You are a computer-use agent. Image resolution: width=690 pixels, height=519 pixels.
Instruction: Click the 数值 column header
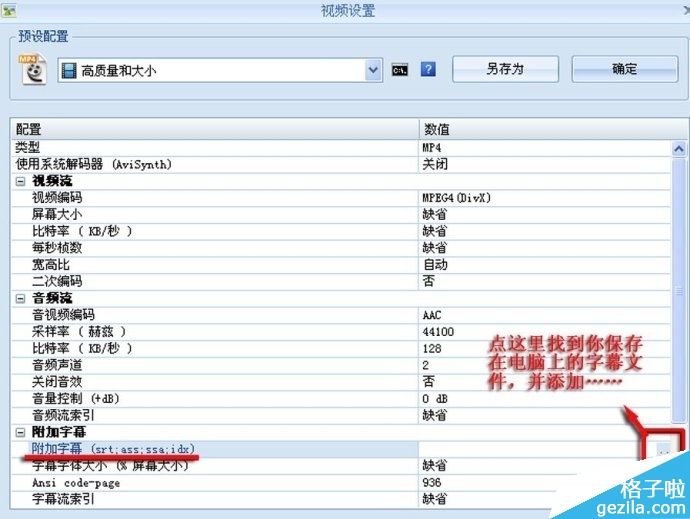[553, 129]
